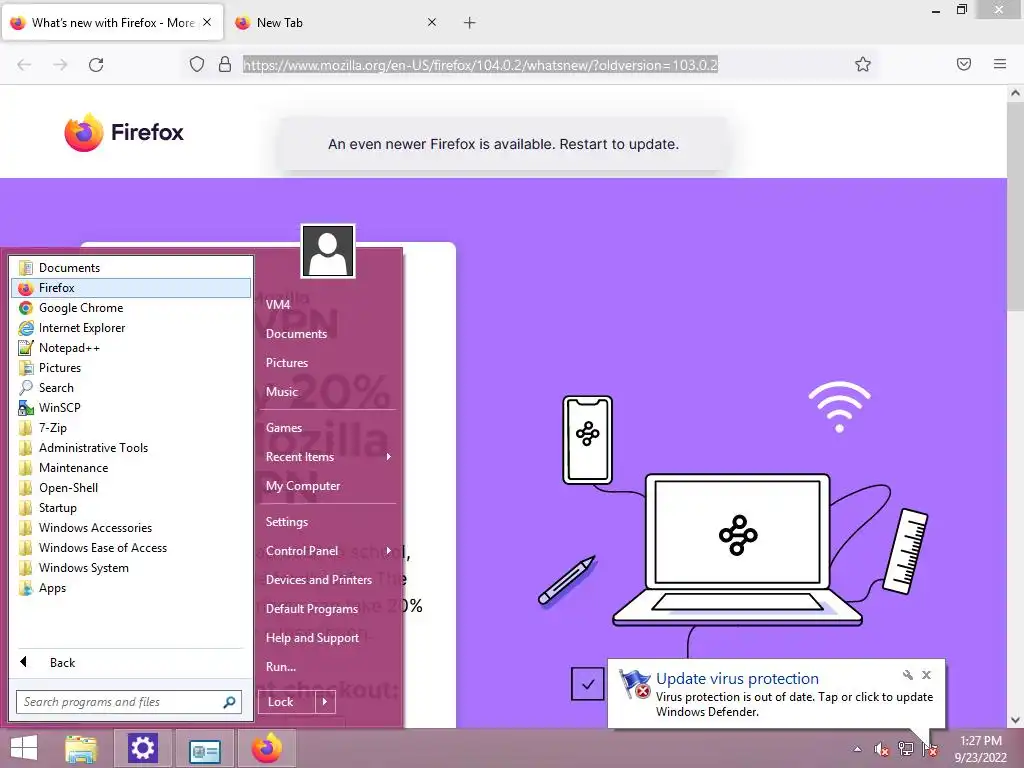Click the Firefox forward arrow button
Image resolution: width=1024 pixels, height=768 pixels.
point(60,65)
